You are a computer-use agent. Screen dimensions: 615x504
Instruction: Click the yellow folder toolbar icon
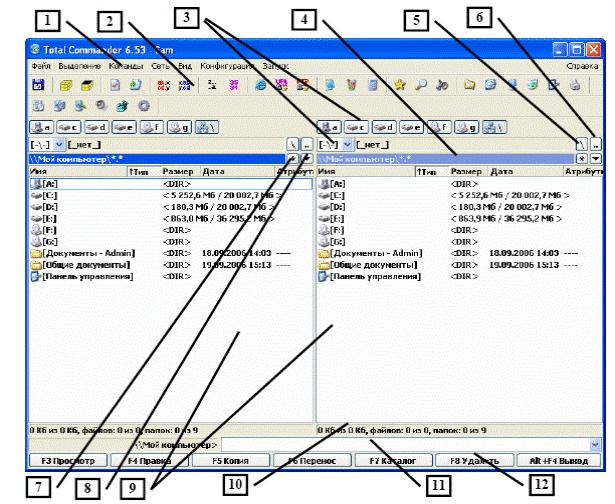pyautogui.click(x=469, y=84)
